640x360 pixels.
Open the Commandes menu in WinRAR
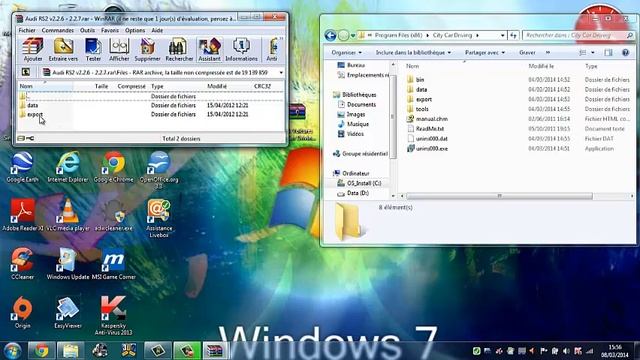(x=58, y=31)
